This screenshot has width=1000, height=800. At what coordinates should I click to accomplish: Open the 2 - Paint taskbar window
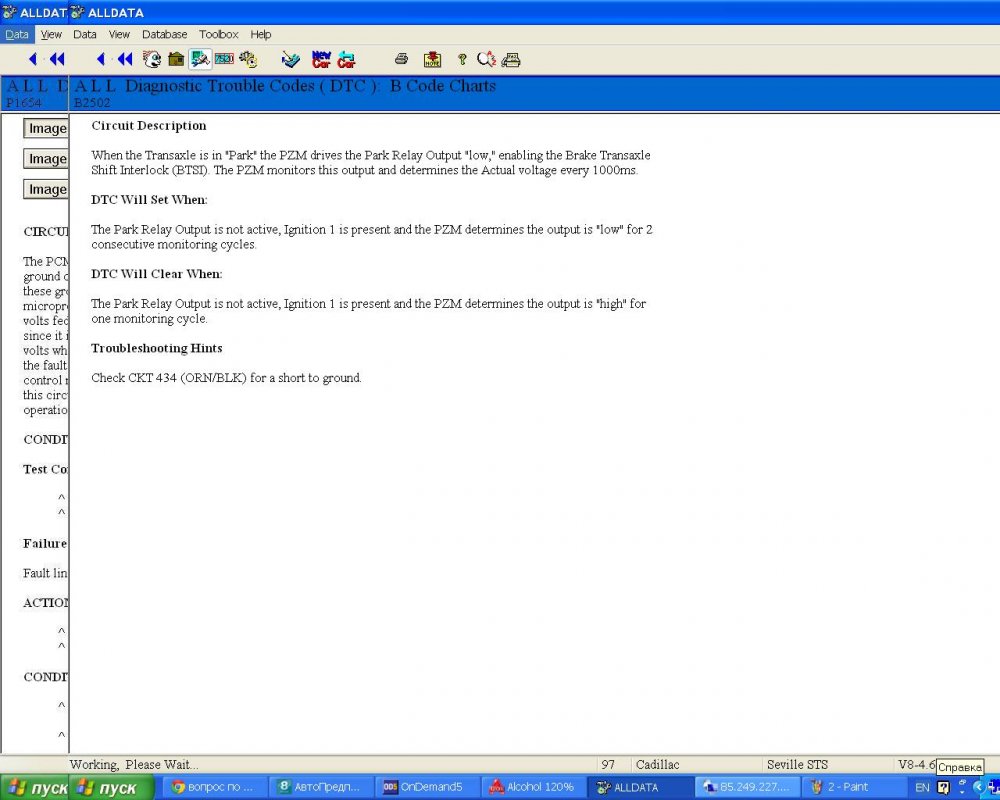point(845,787)
